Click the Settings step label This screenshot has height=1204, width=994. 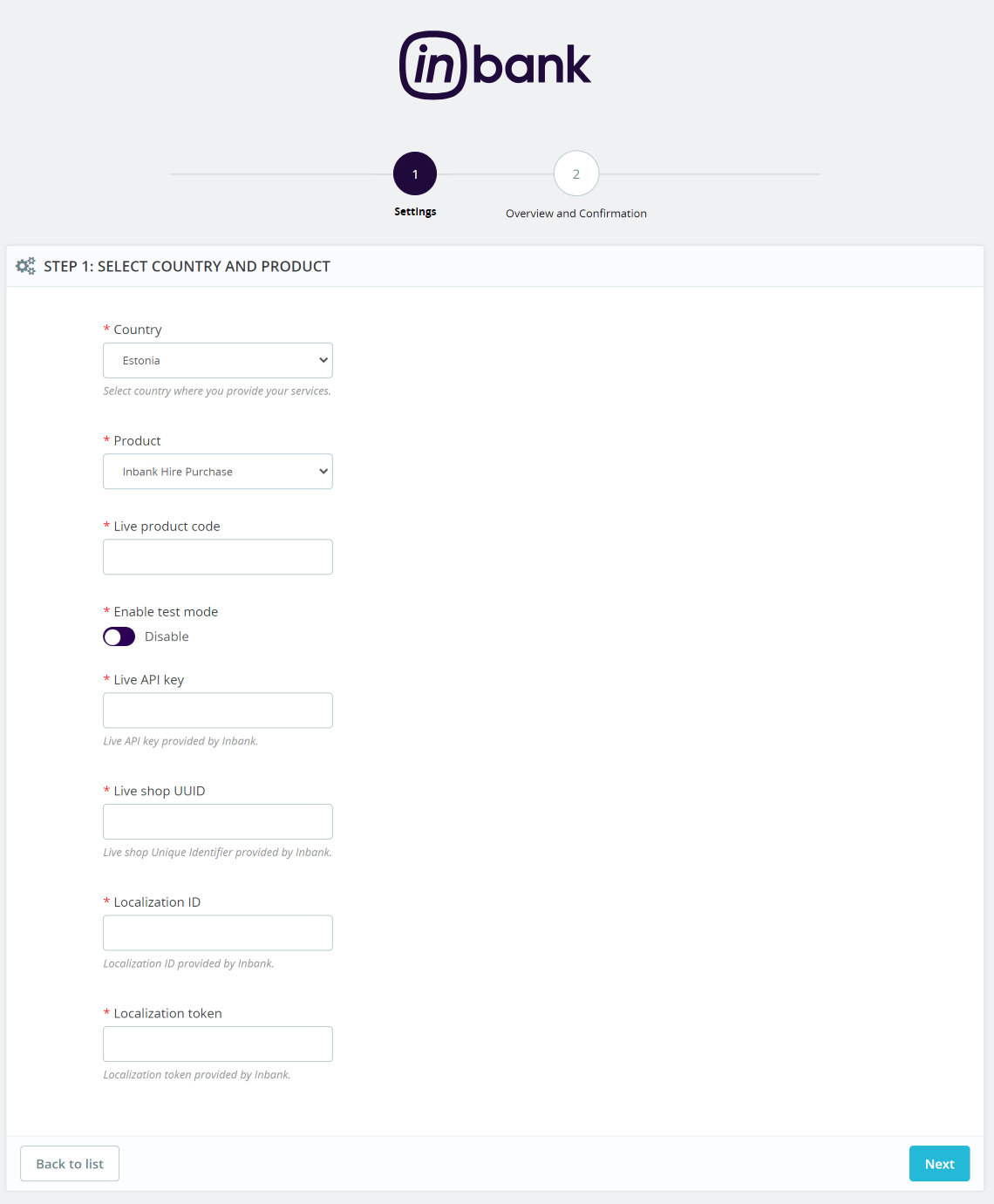pos(415,212)
